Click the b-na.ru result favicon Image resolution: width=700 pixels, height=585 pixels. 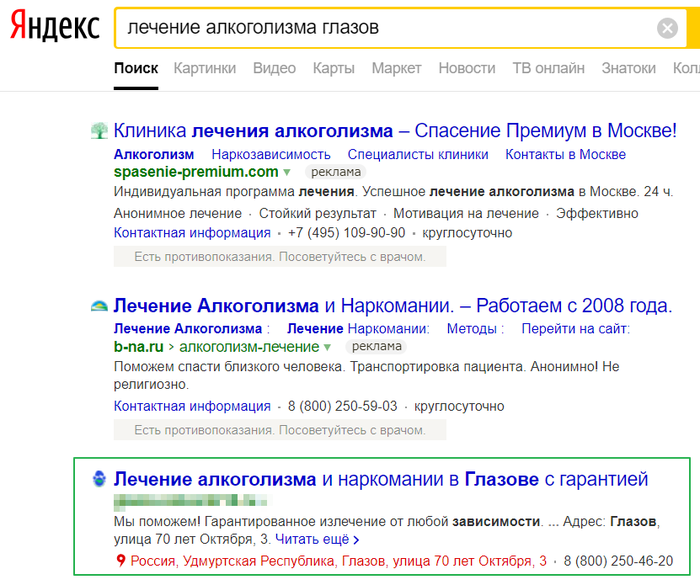tap(100, 306)
